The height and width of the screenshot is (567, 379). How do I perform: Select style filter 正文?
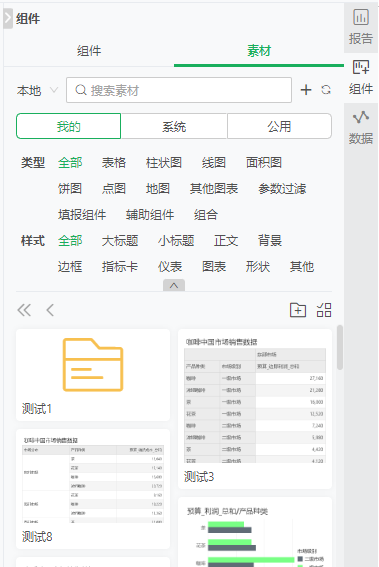click(226, 240)
